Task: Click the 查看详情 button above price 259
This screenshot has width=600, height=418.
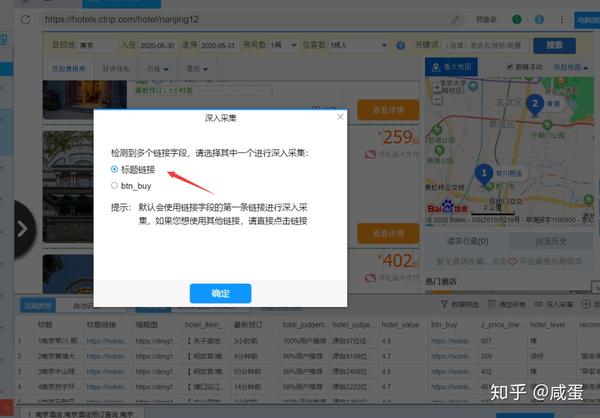Action: pos(388,110)
